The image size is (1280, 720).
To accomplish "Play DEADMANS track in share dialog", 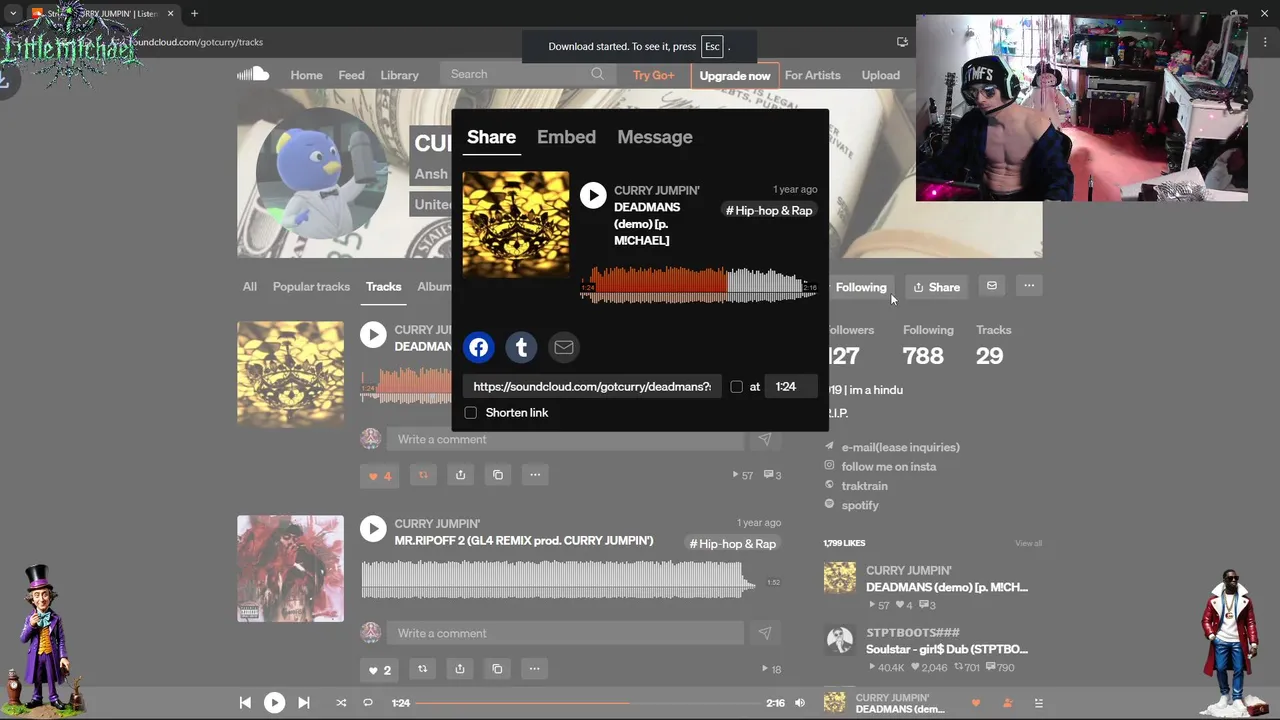I will [x=593, y=195].
